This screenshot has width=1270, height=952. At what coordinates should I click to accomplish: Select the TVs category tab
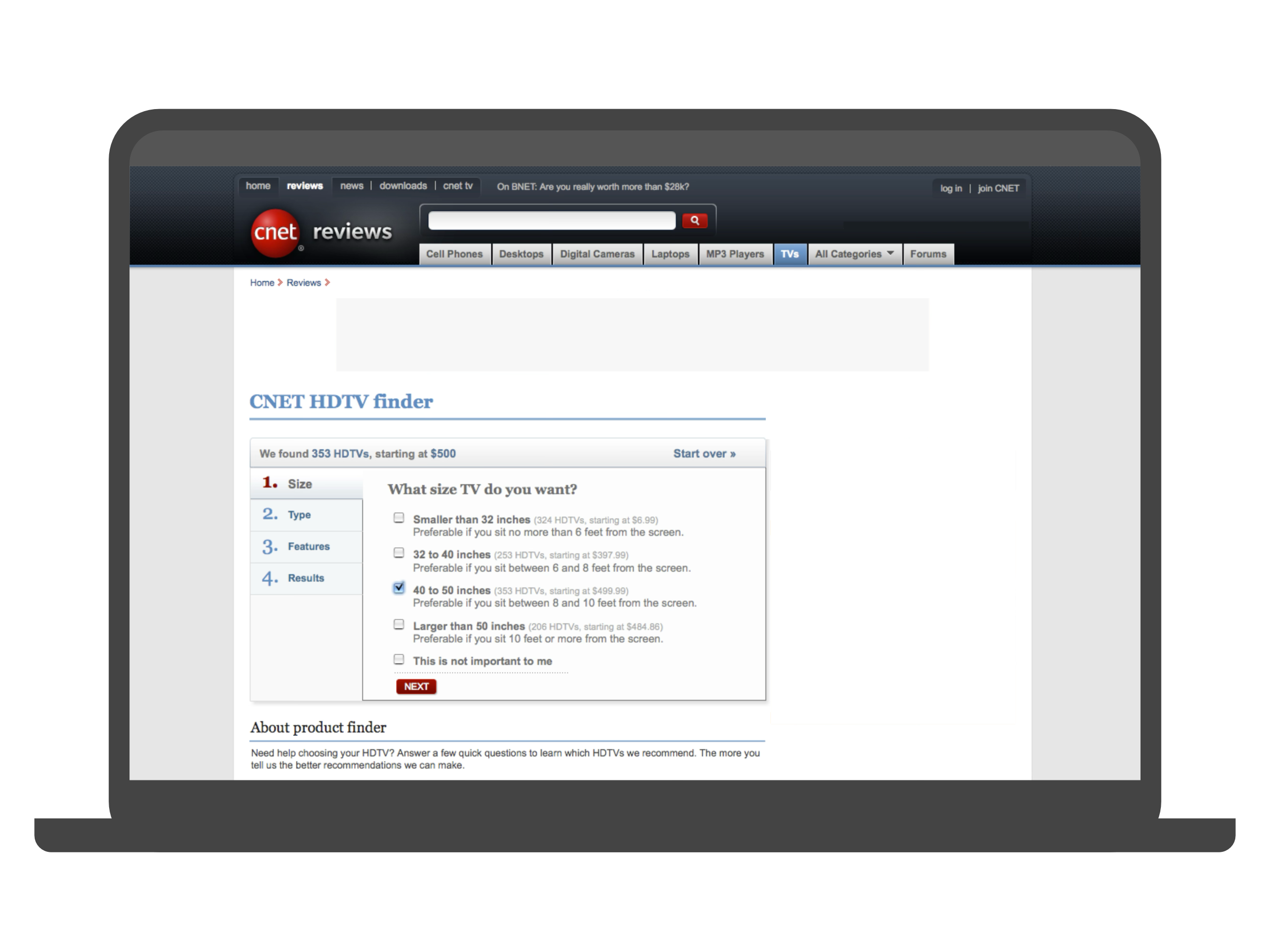pos(789,254)
